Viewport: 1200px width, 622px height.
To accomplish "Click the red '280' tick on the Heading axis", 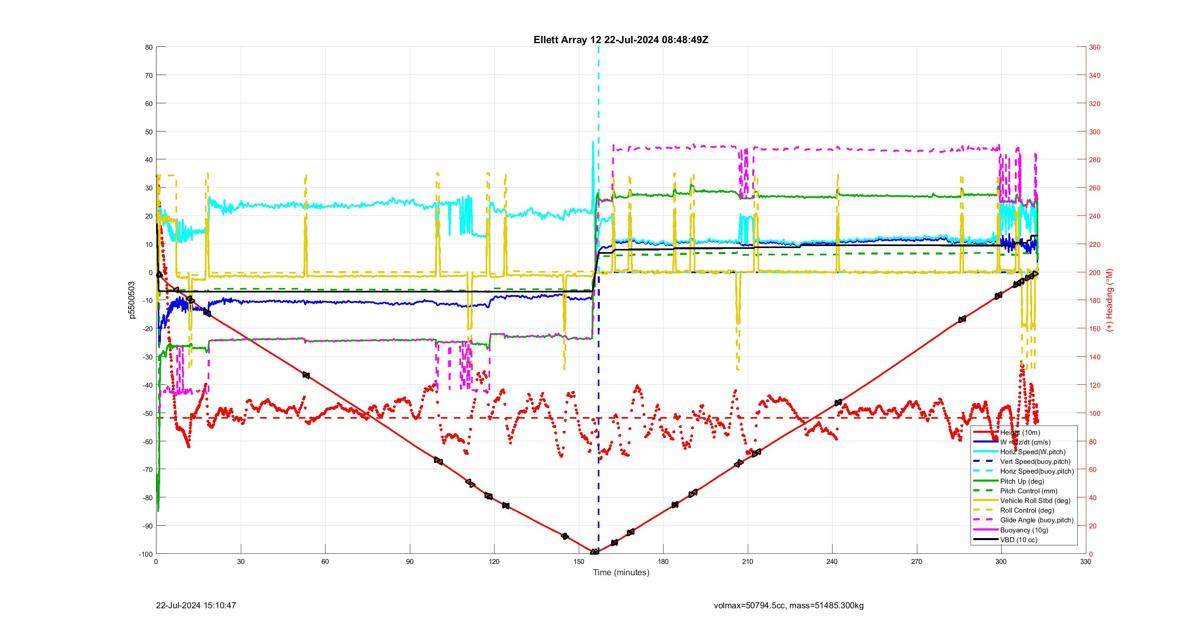I will (1095, 160).
